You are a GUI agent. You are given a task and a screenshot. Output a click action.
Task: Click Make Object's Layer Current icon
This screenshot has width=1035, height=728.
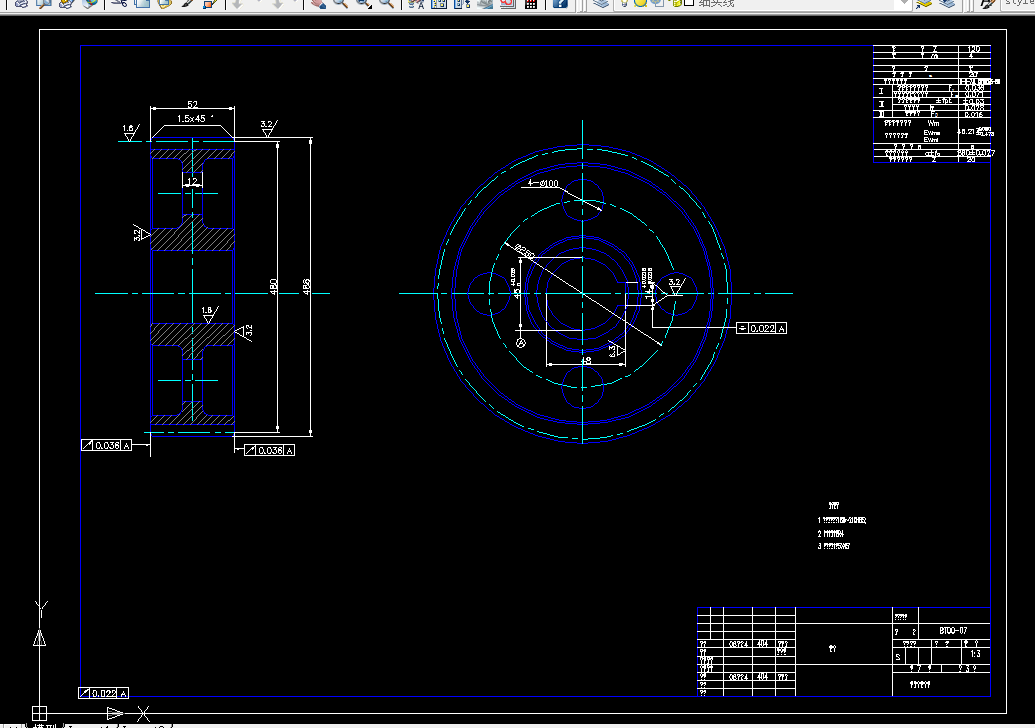point(924,3)
